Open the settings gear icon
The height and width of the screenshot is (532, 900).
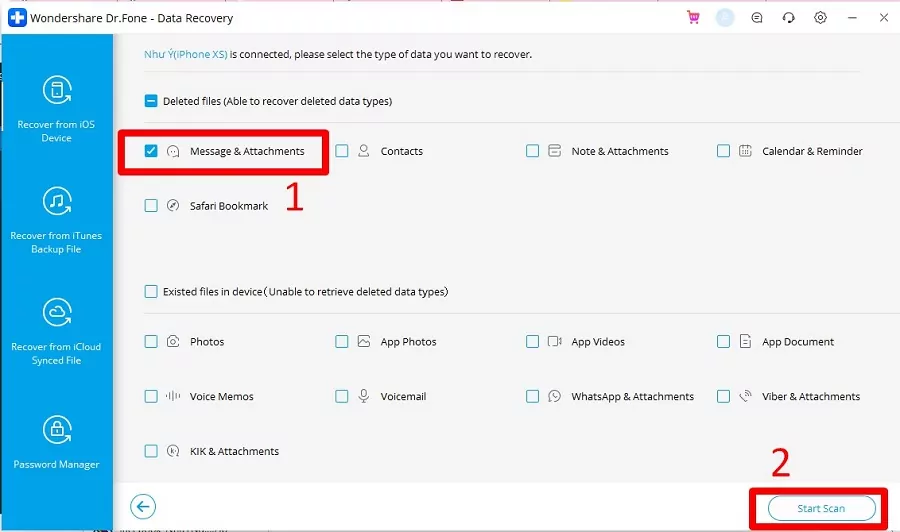820,18
